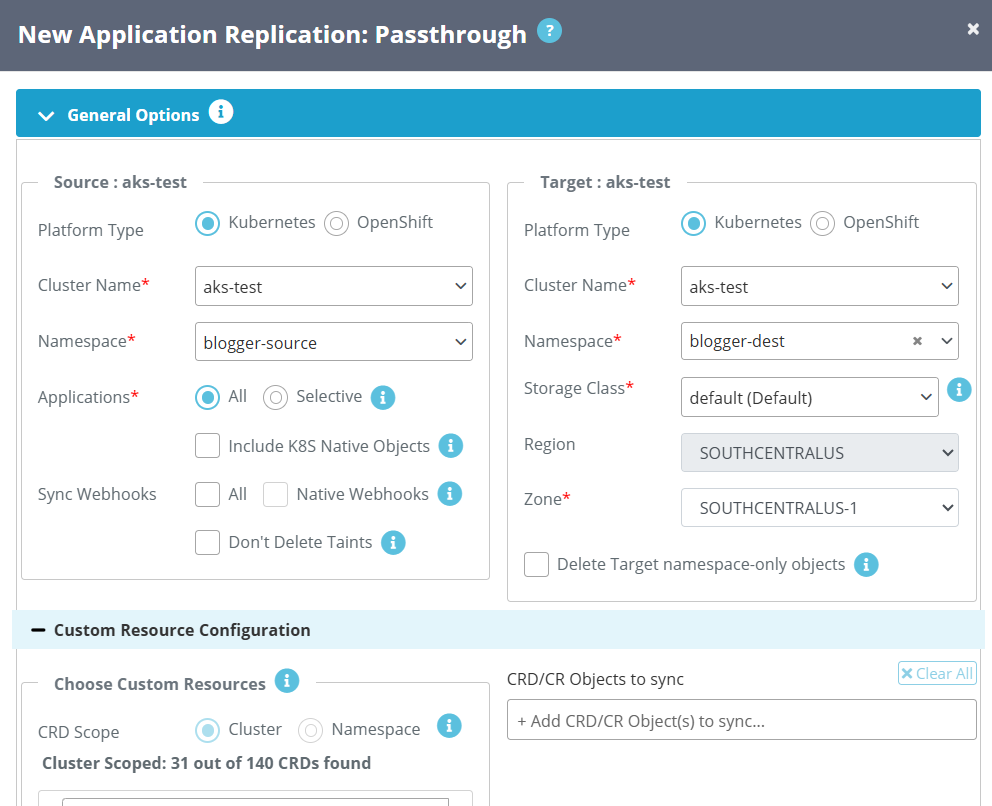Click the Clear All button
992x806 pixels.
coord(937,673)
